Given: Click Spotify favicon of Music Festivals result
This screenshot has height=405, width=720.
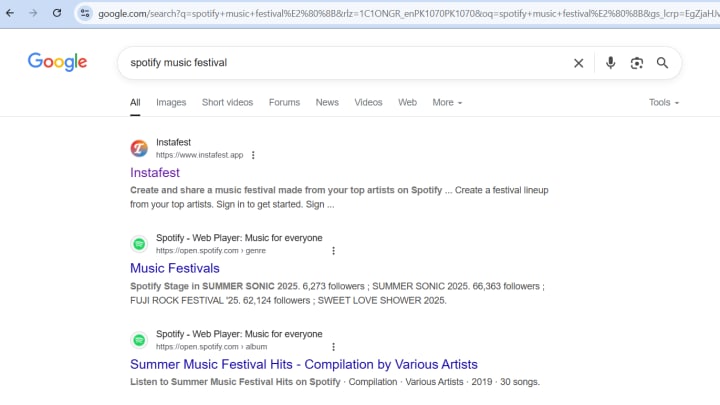Looking at the screenshot, I should [139, 244].
